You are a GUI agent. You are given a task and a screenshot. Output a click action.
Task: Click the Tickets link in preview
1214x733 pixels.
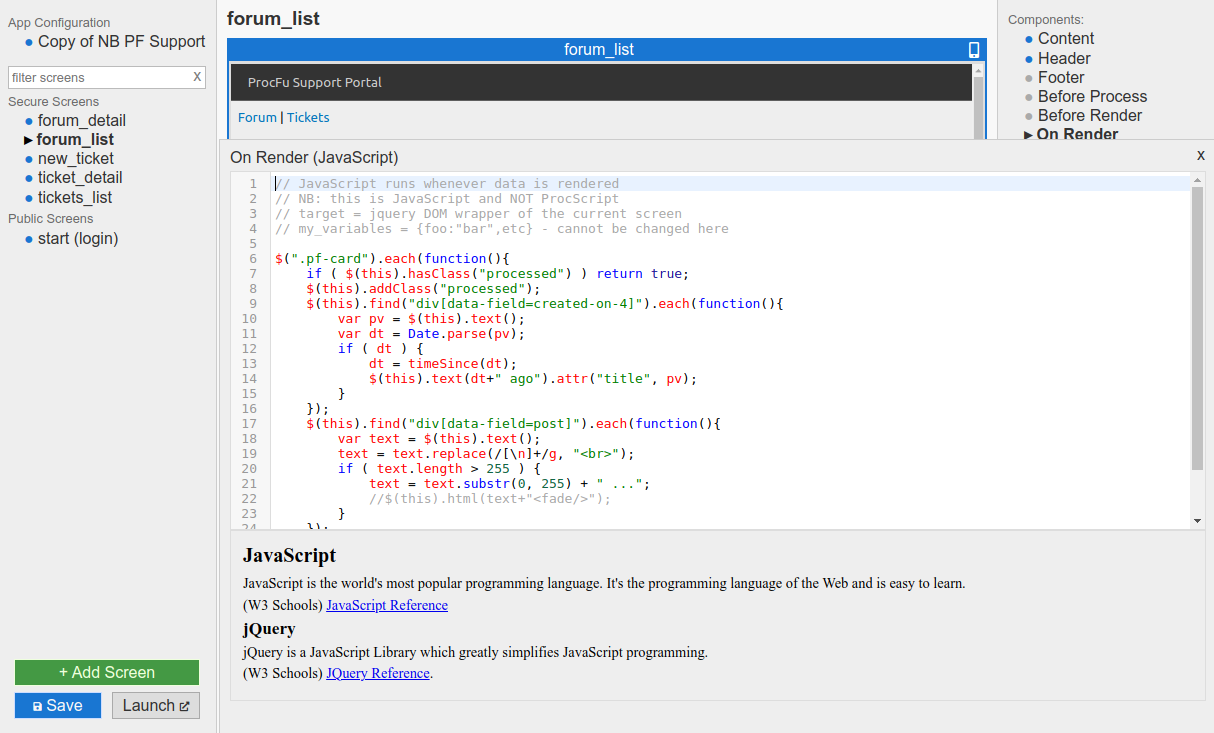tap(308, 118)
